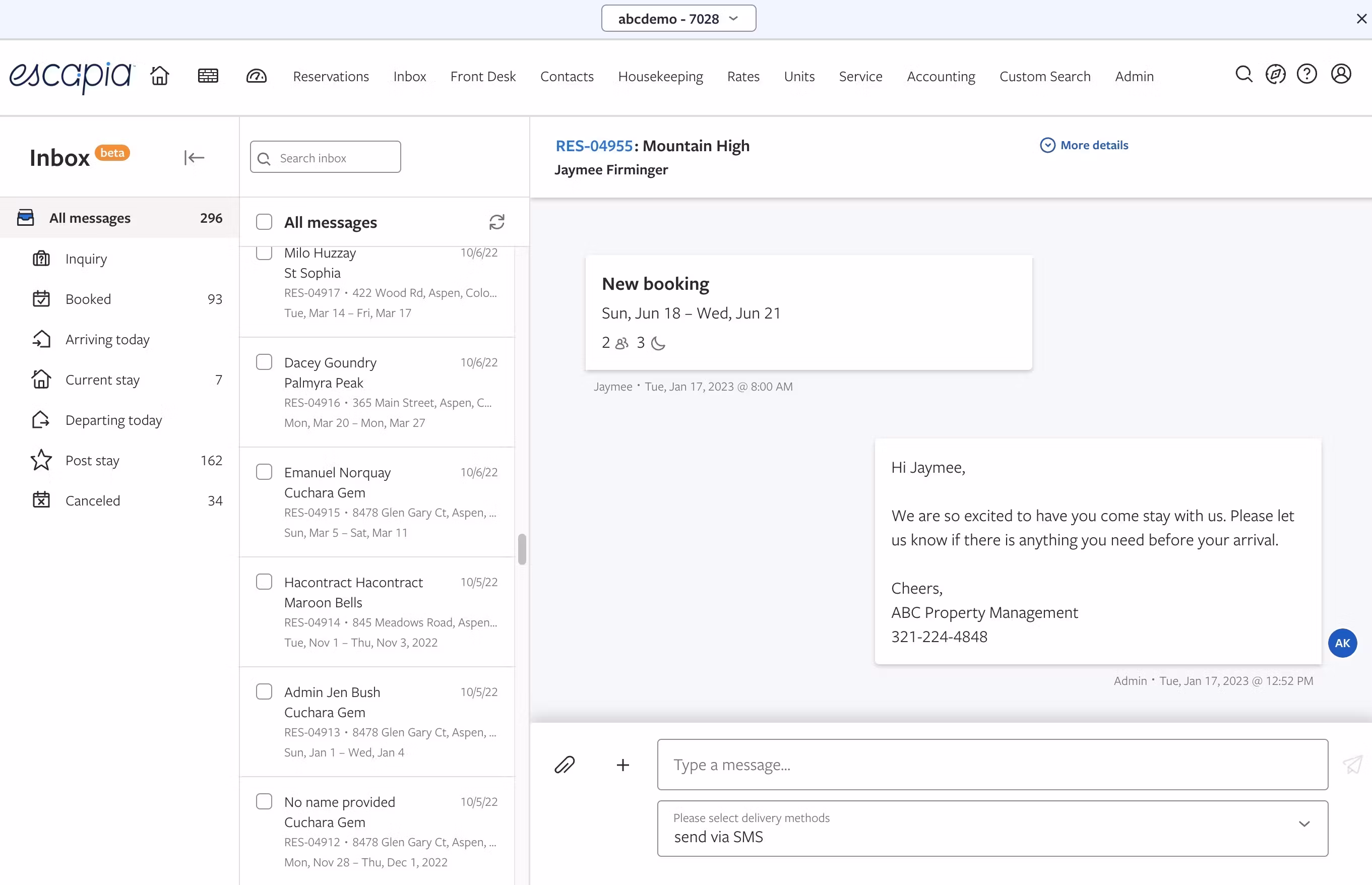Open the calendar grid icon in the navbar
1372x885 pixels.
[208, 76]
